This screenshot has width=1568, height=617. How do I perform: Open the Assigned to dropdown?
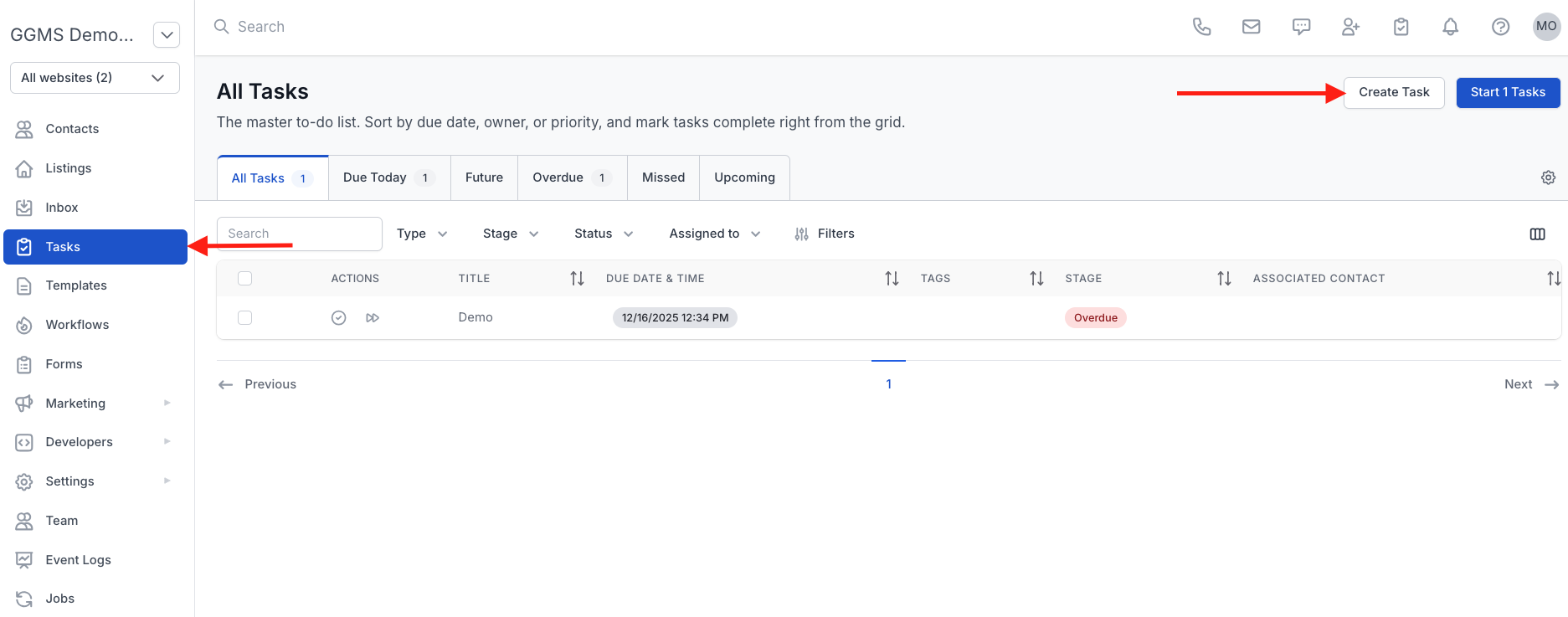pyautogui.click(x=714, y=234)
